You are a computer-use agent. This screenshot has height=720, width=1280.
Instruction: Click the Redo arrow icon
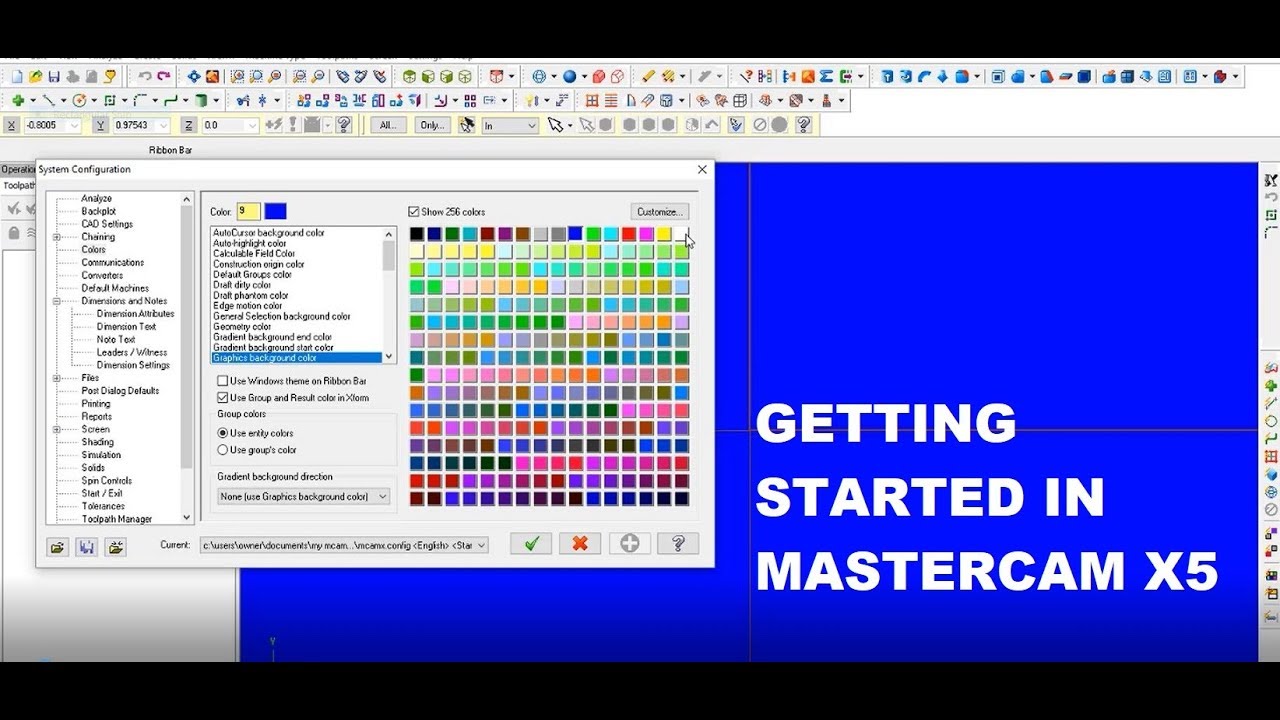tap(164, 76)
